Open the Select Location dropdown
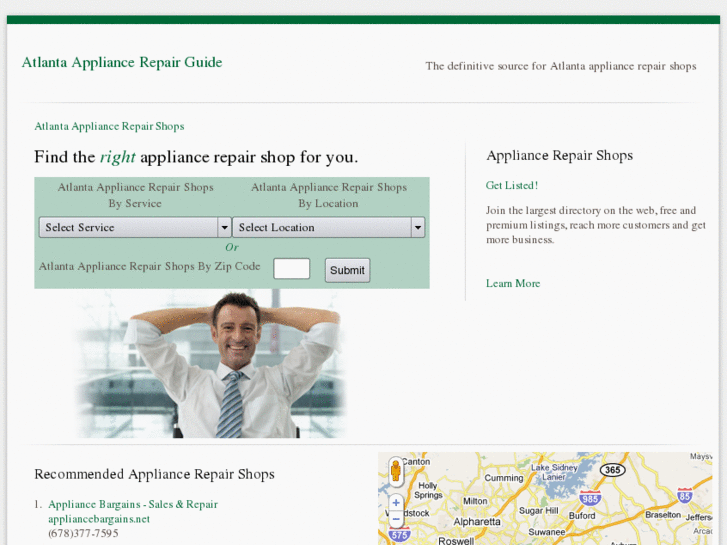 (x=328, y=227)
